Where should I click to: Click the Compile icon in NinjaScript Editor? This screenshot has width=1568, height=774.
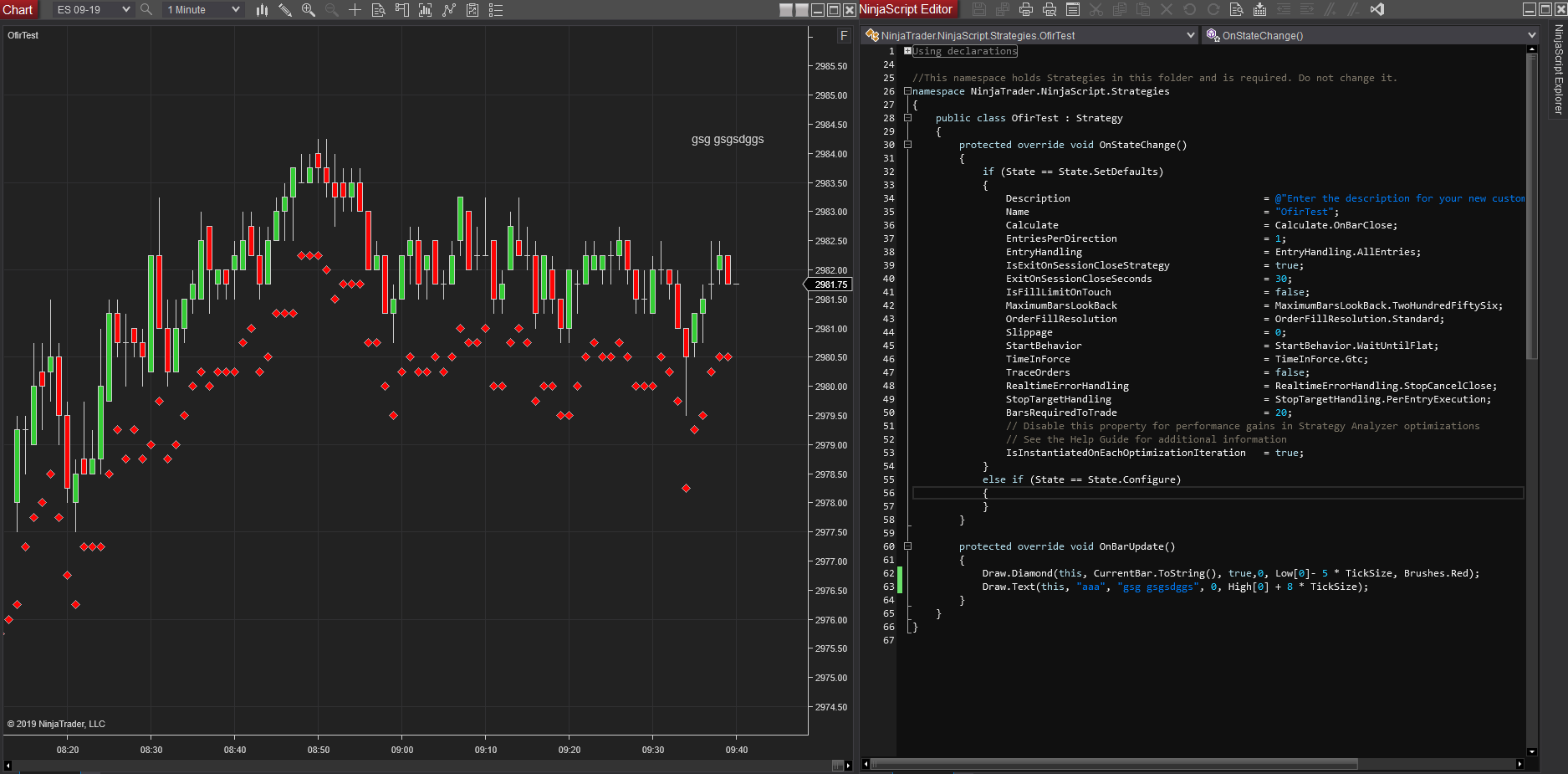point(1259,10)
